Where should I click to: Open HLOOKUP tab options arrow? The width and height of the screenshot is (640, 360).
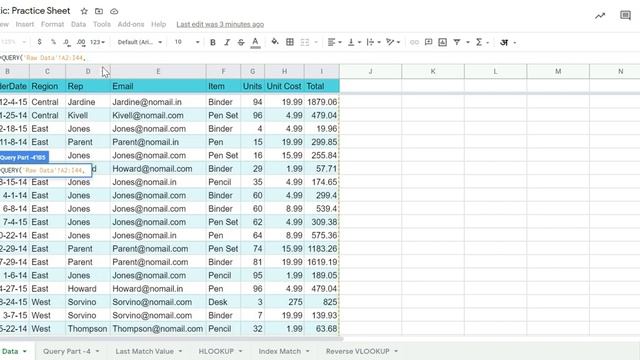pos(240,351)
